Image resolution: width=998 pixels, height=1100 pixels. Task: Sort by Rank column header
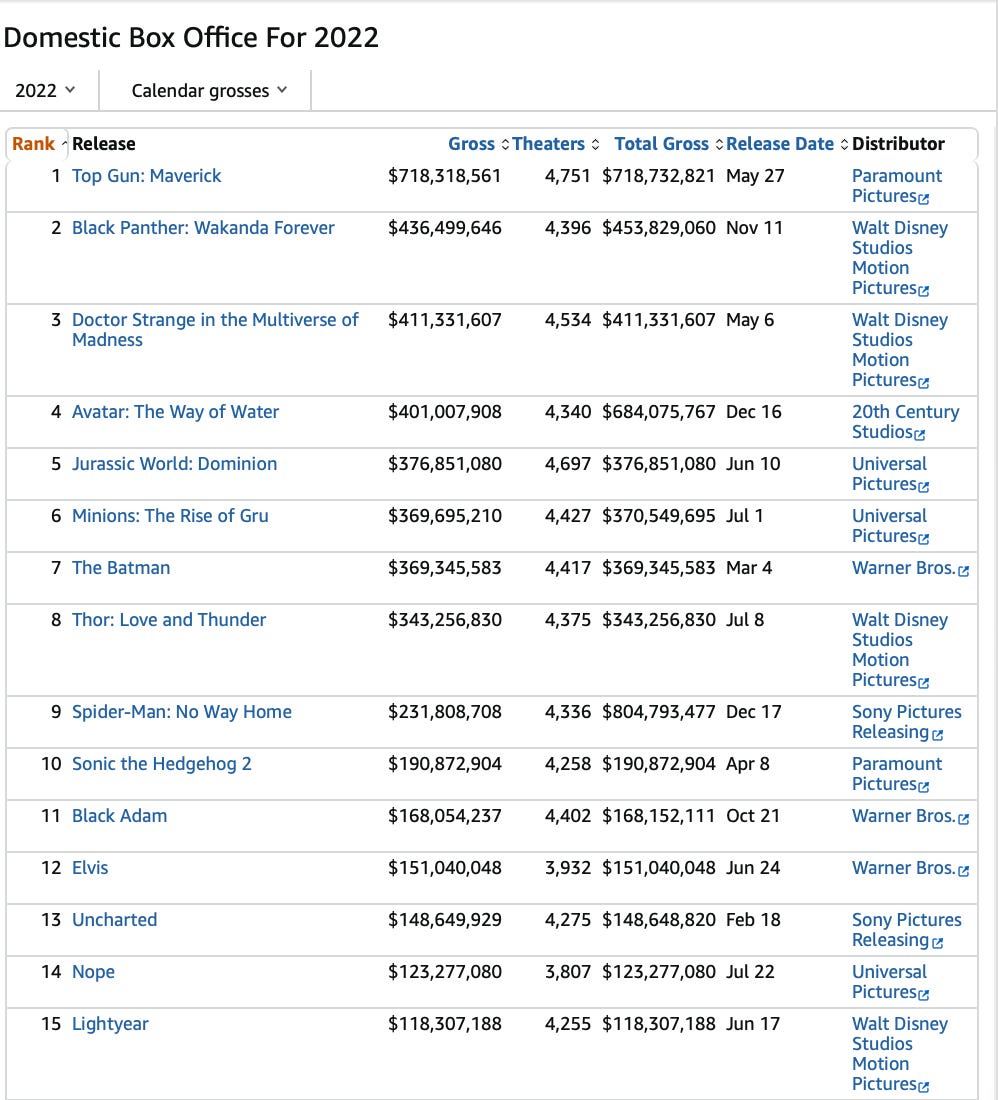click(x=39, y=144)
